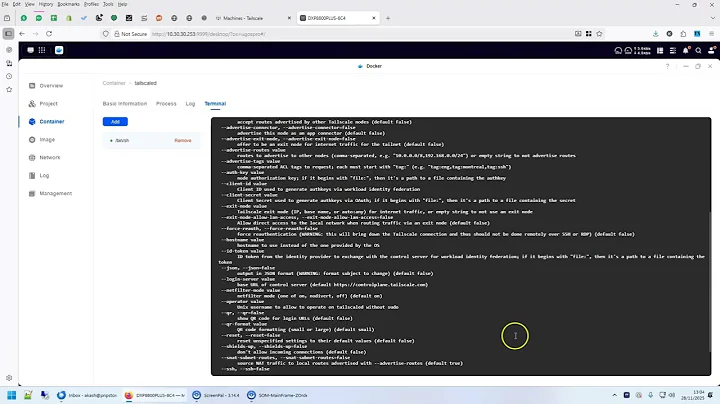Open the browser hamburger menu

pyautogui.click(x=711, y=34)
